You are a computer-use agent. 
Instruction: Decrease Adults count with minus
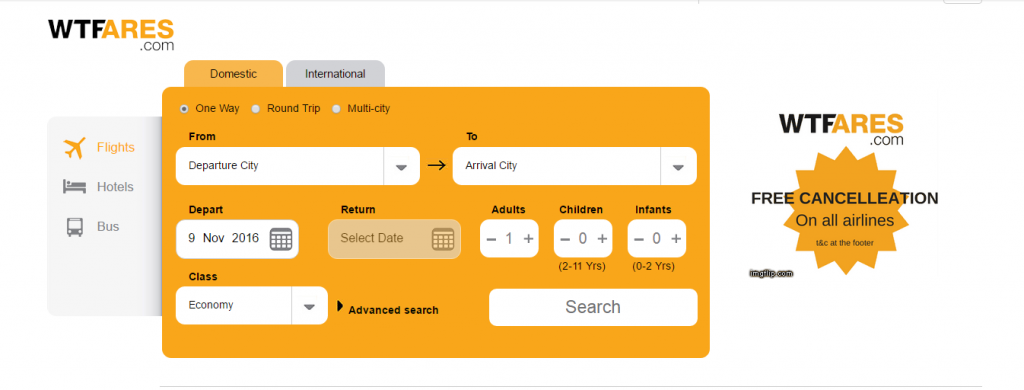[491, 238]
